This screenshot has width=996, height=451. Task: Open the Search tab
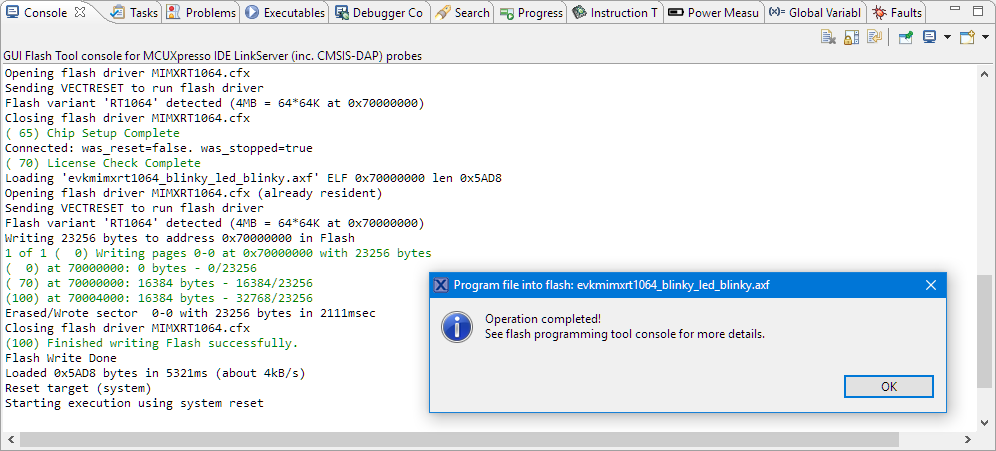463,13
